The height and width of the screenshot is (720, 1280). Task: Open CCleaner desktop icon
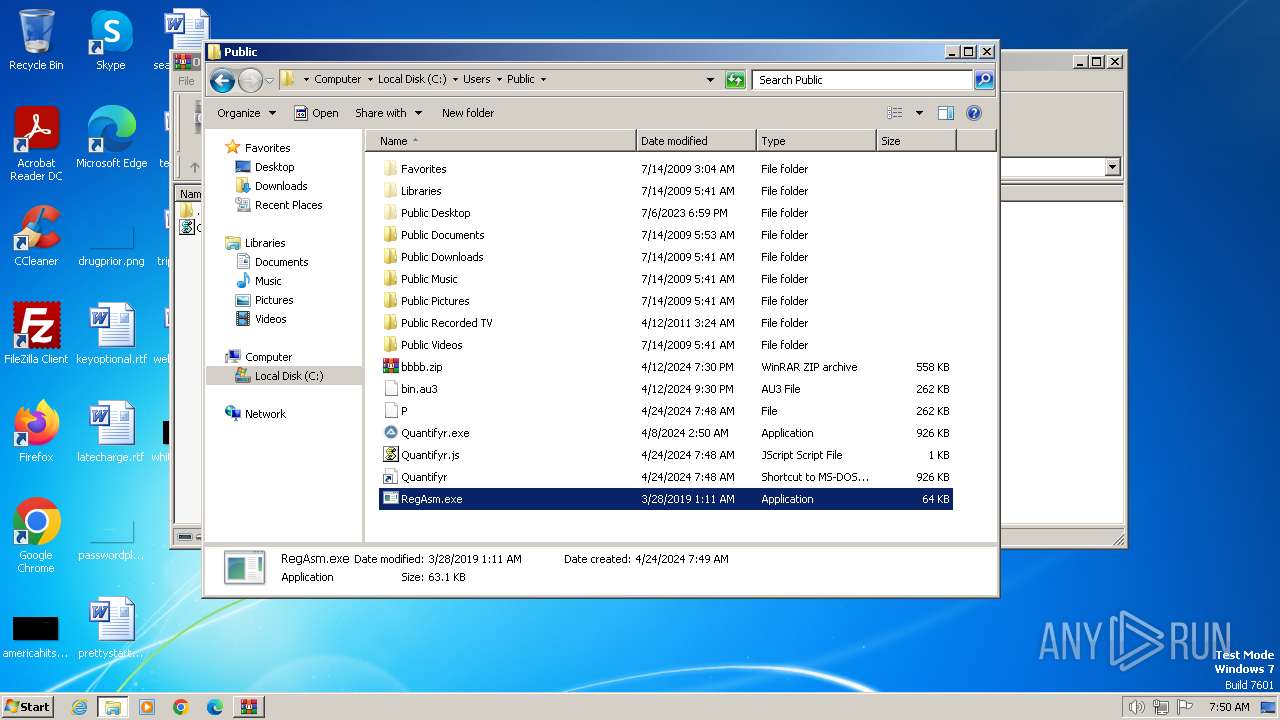coord(36,235)
